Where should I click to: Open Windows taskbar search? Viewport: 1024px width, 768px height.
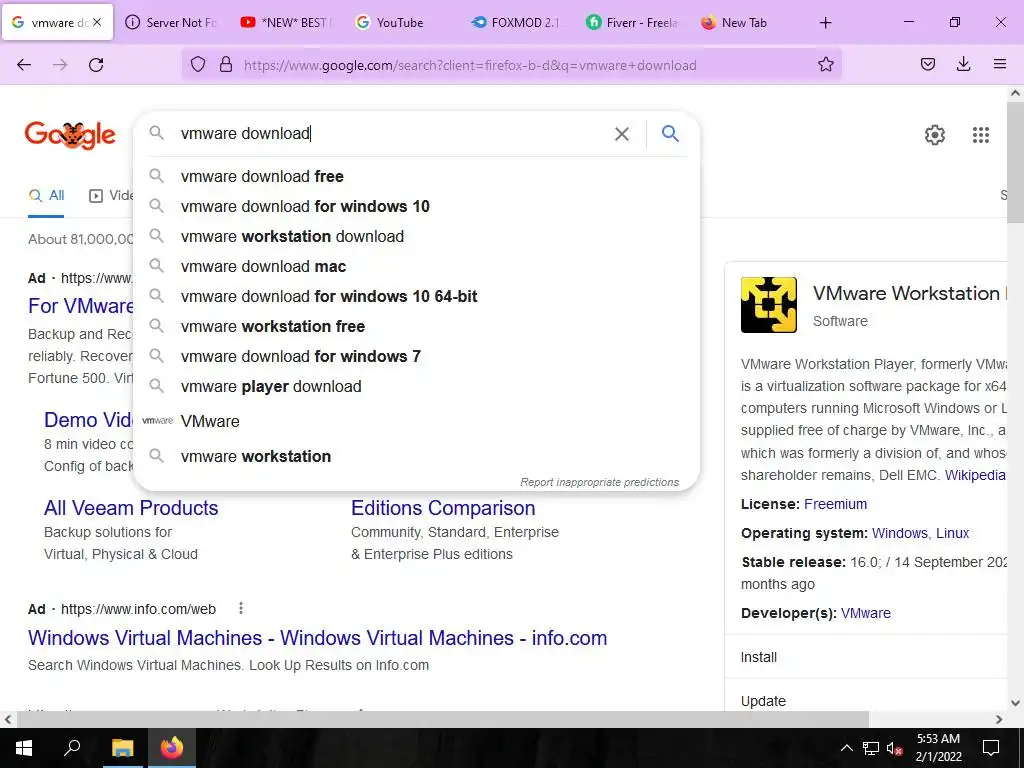(x=72, y=748)
